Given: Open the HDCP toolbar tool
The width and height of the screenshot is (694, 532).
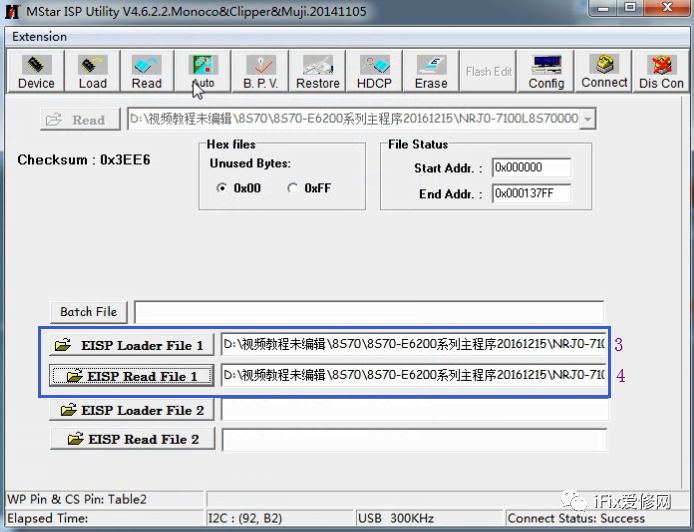Looking at the screenshot, I should (374, 71).
